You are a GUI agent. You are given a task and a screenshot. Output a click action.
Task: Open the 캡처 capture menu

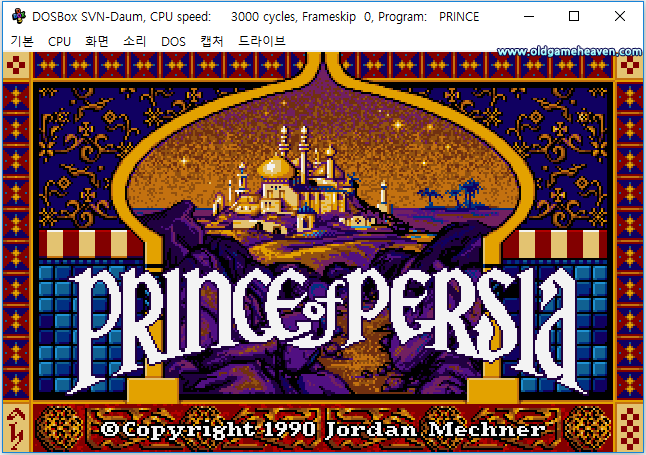tap(212, 41)
